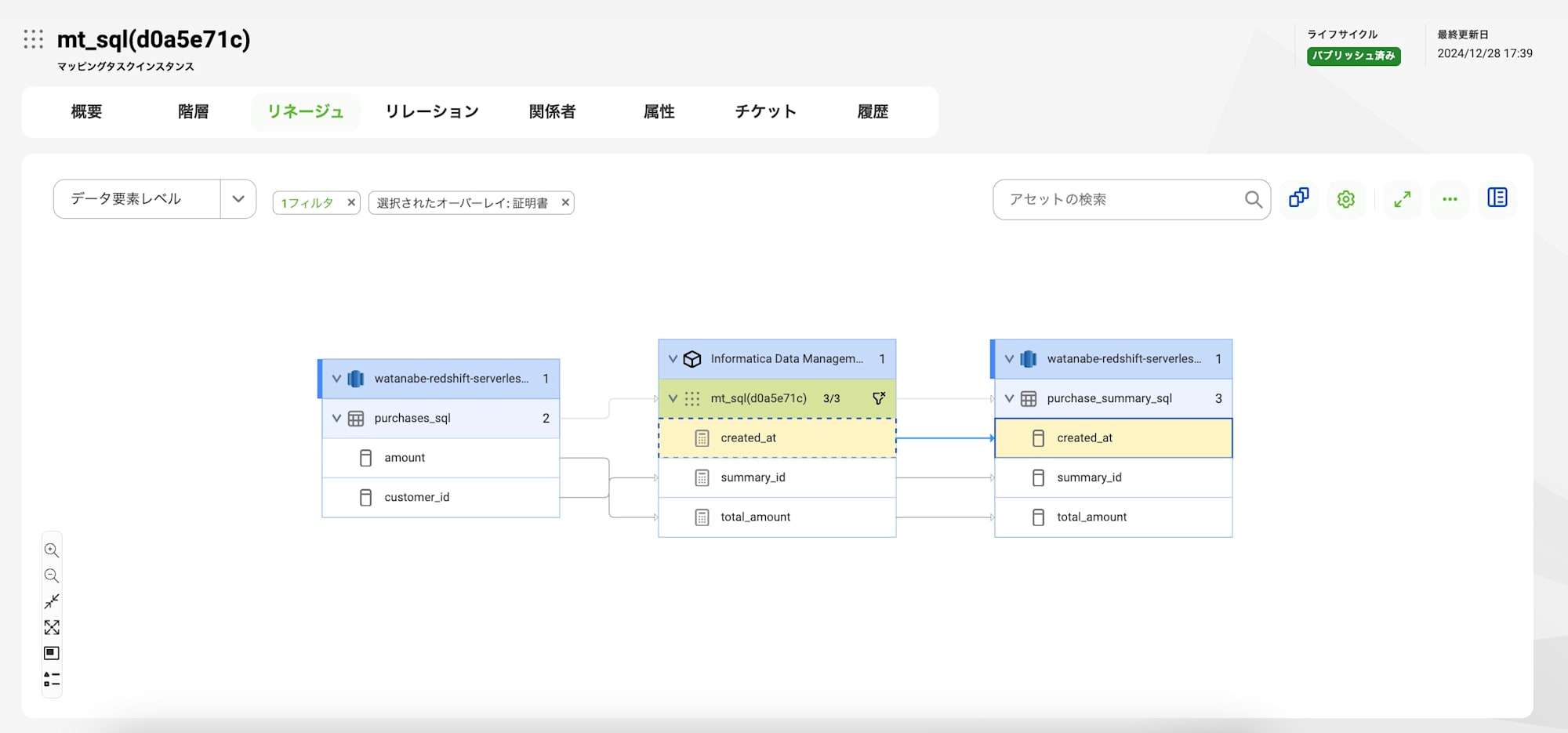This screenshot has height=733, width=1568.
Task: Collapse the right watanabe-redshift-serverless node
Action: [x=1009, y=359]
